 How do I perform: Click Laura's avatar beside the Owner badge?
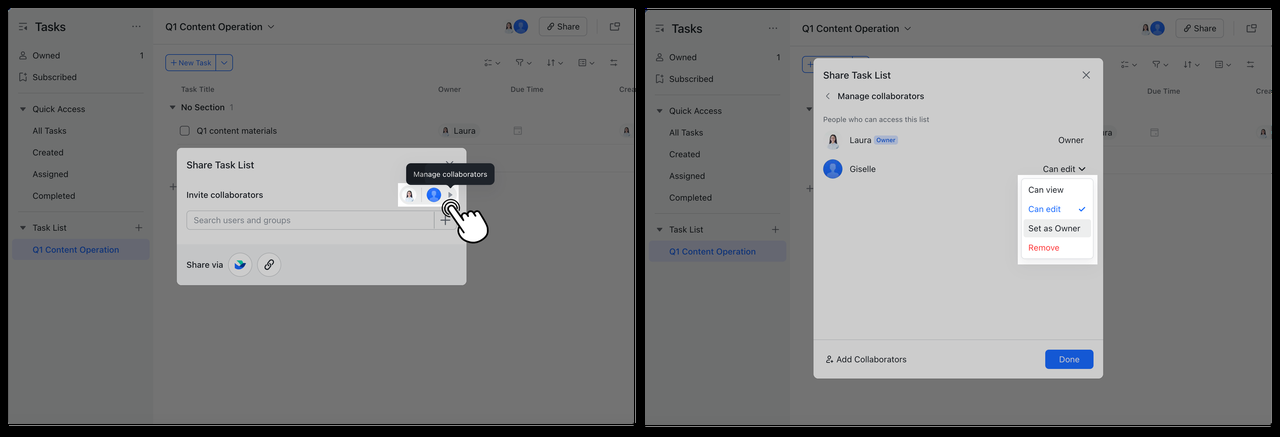point(832,141)
